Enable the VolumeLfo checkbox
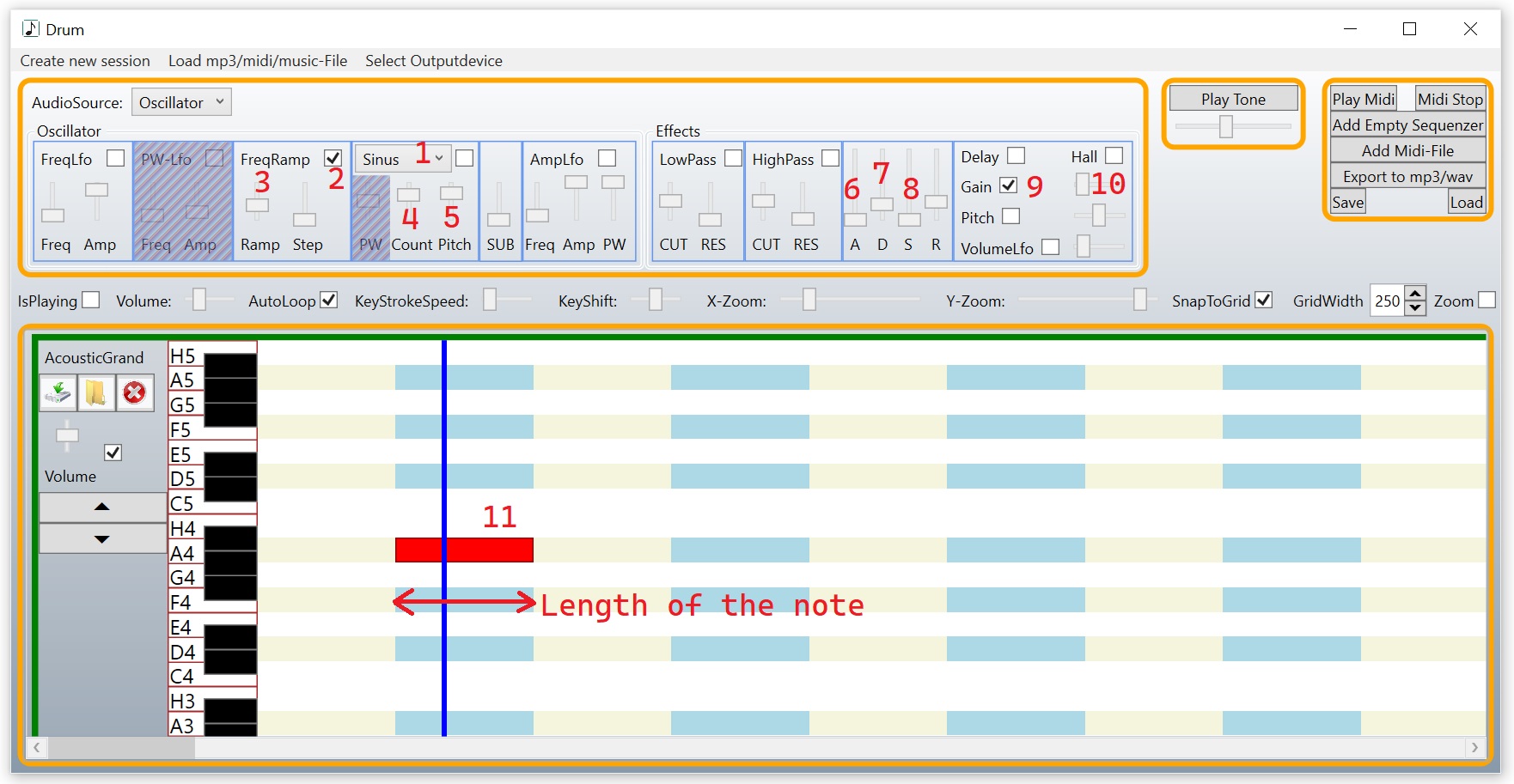Image resolution: width=1514 pixels, height=784 pixels. pos(1050,247)
